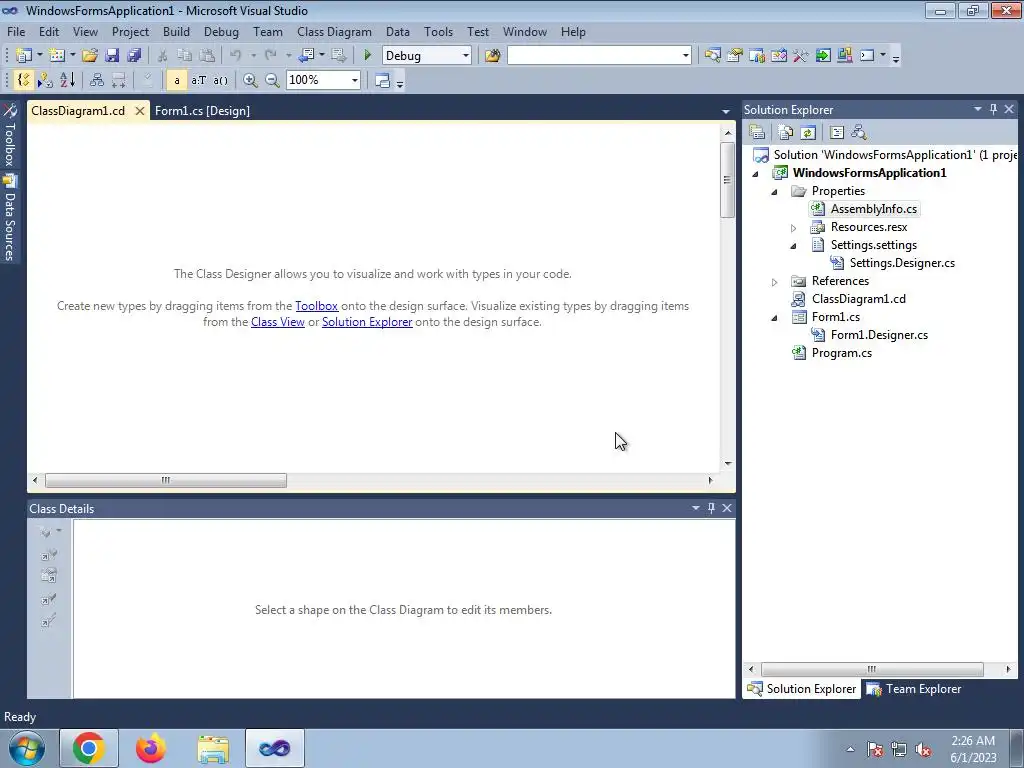Screen dimensions: 1024x768
Task: Toggle Sort Alphabetically (A-Z) button
Action: coord(67,80)
